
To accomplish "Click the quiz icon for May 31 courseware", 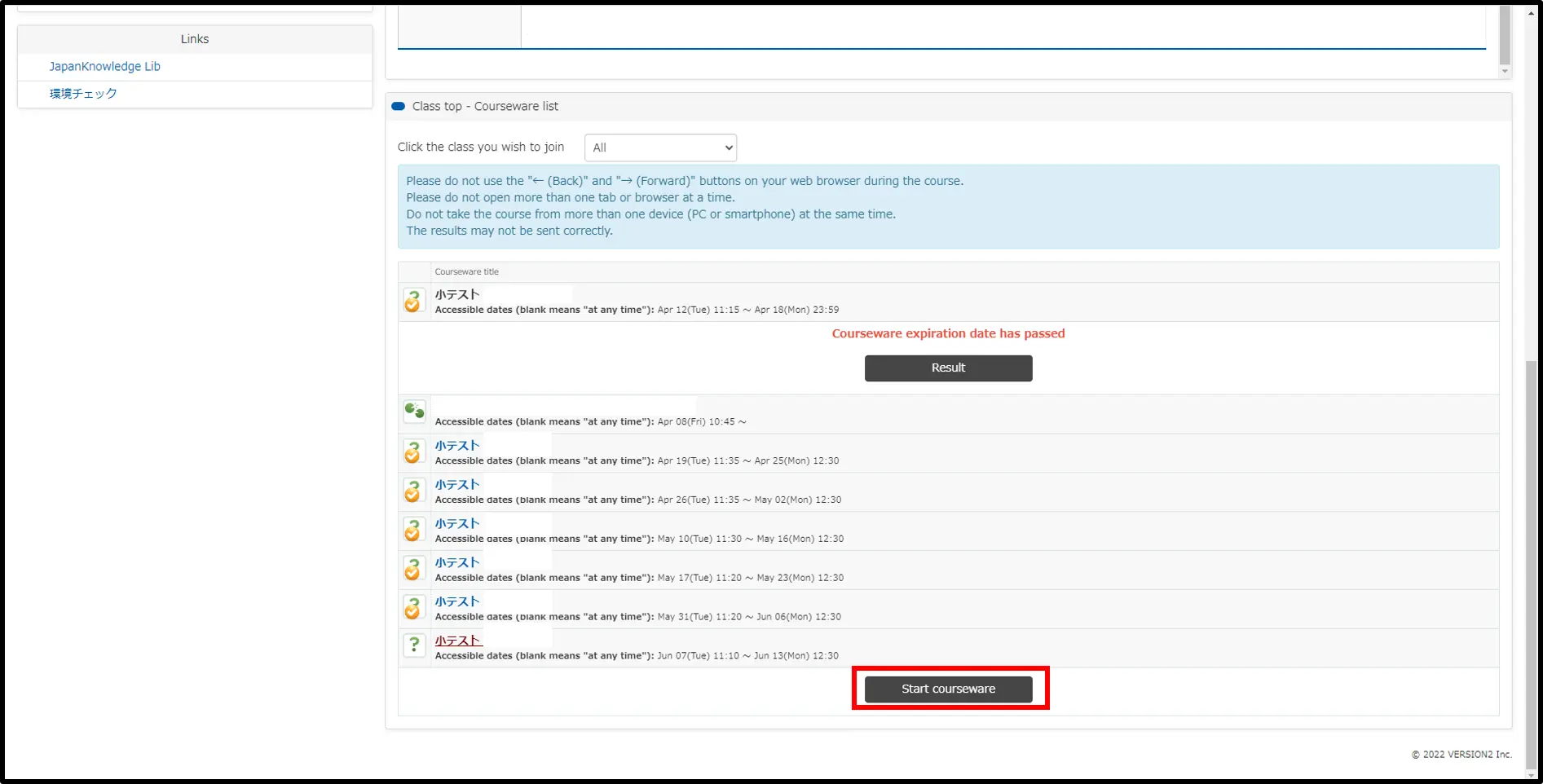I will click(414, 608).
